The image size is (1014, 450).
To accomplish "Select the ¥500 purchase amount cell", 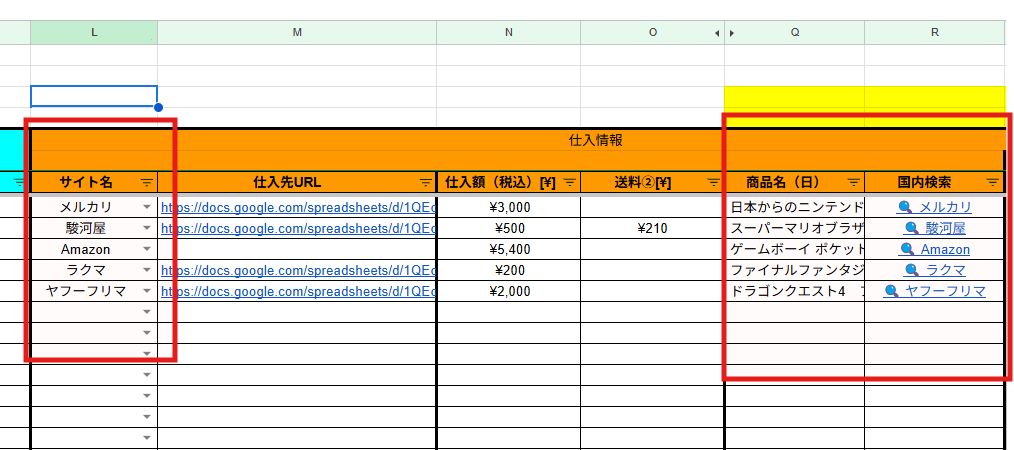I will tap(508, 228).
